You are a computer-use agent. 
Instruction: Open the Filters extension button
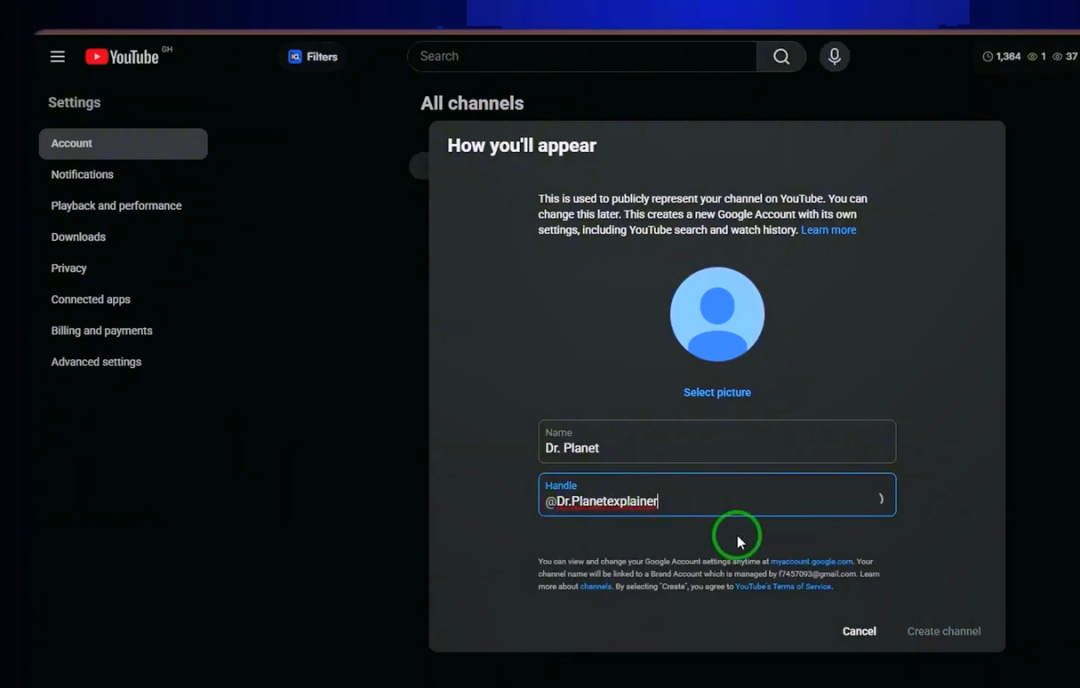click(x=313, y=56)
